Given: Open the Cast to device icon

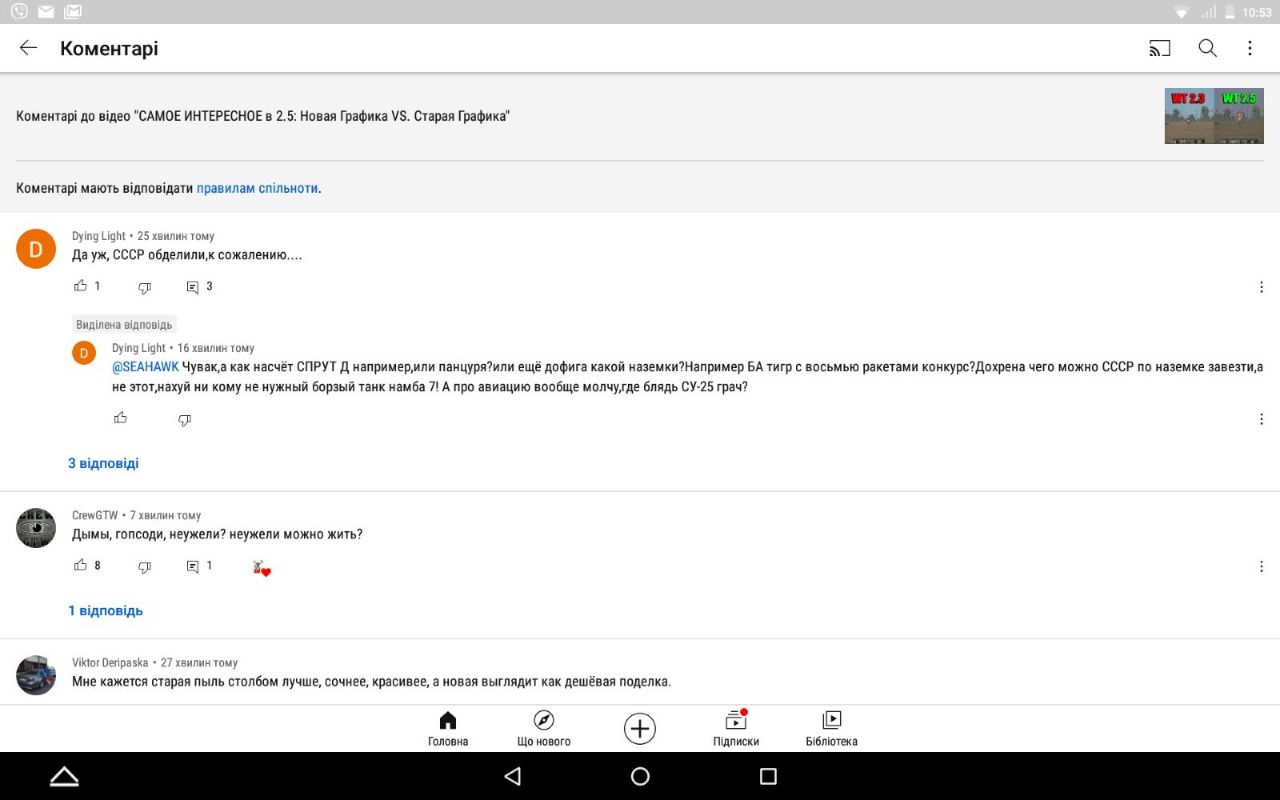Looking at the screenshot, I should pos(1159,48).
